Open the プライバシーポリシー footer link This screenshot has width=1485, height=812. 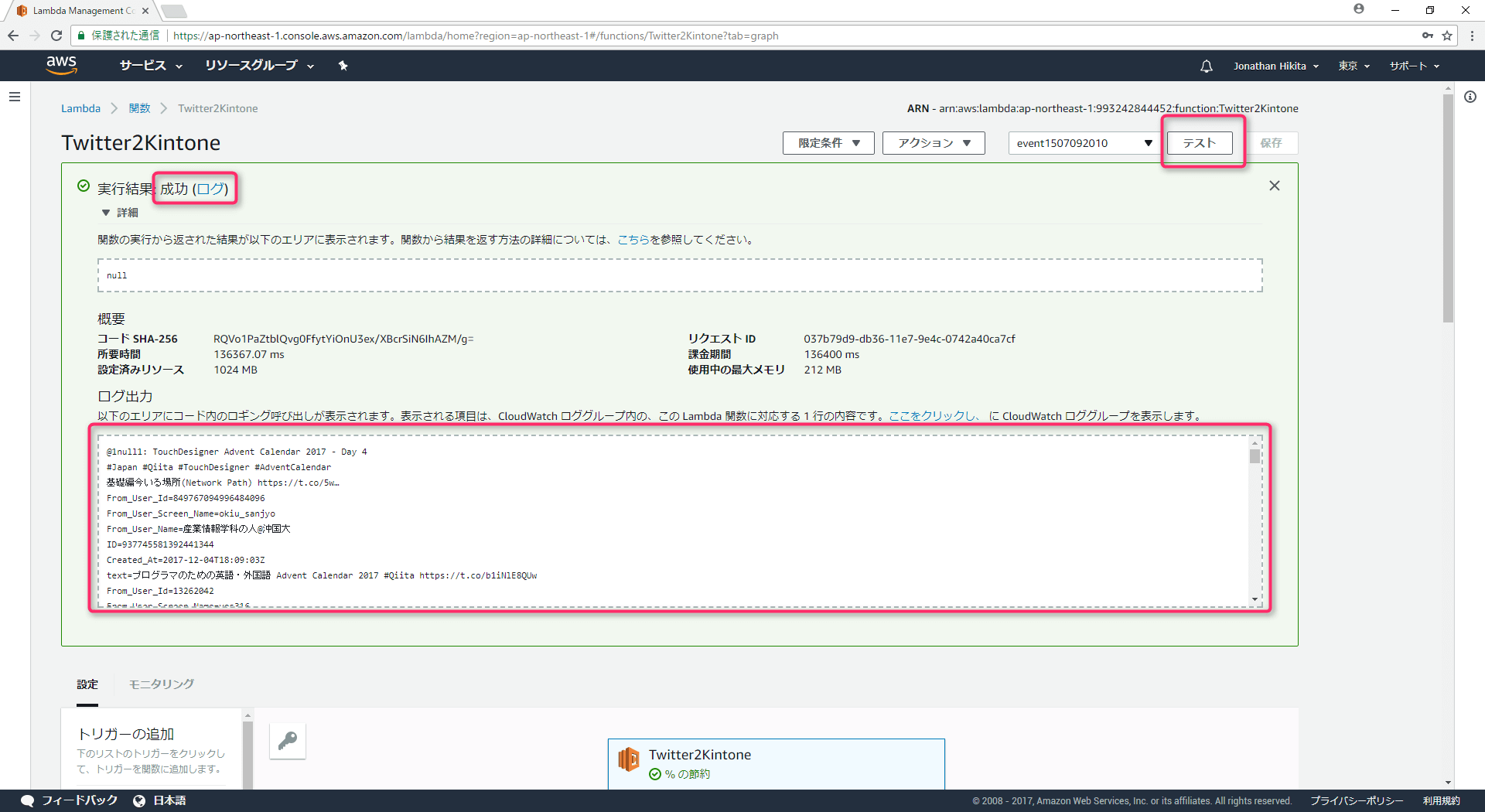point(1357,801)
